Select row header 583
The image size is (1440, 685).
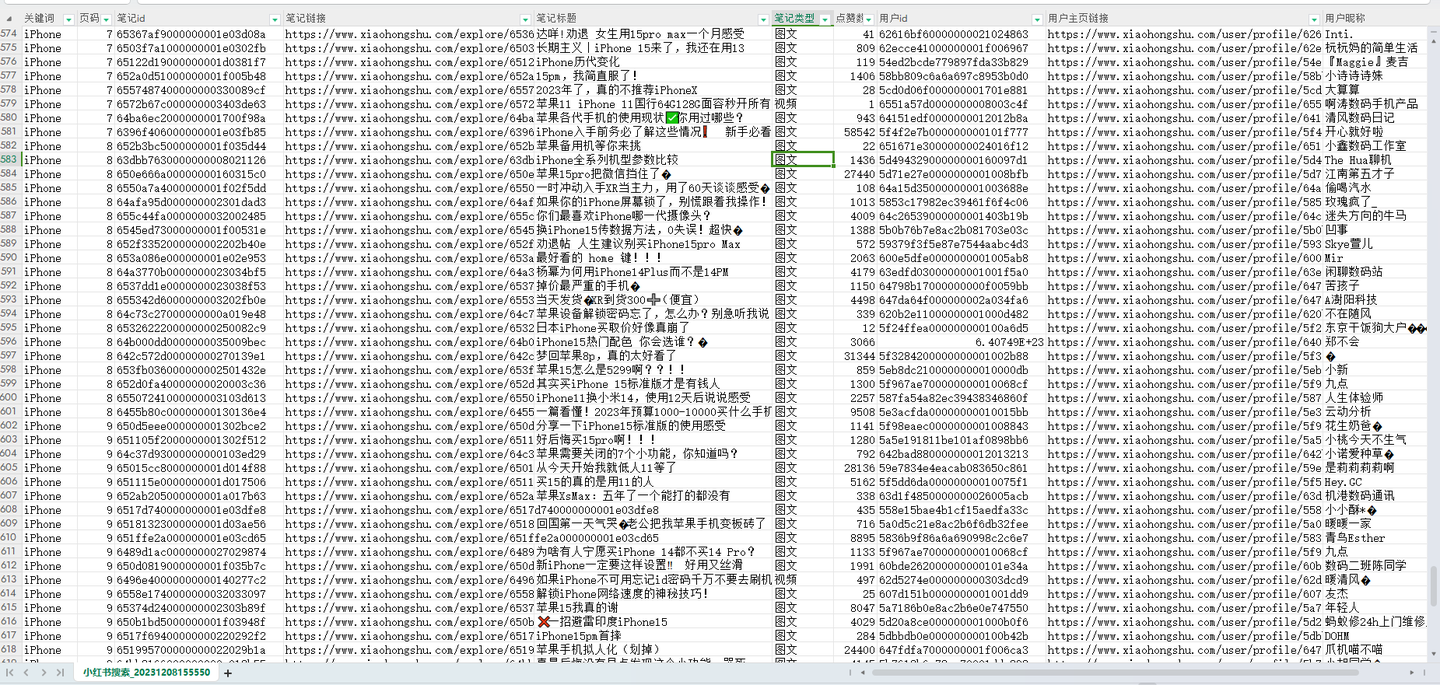coord(10,160)
